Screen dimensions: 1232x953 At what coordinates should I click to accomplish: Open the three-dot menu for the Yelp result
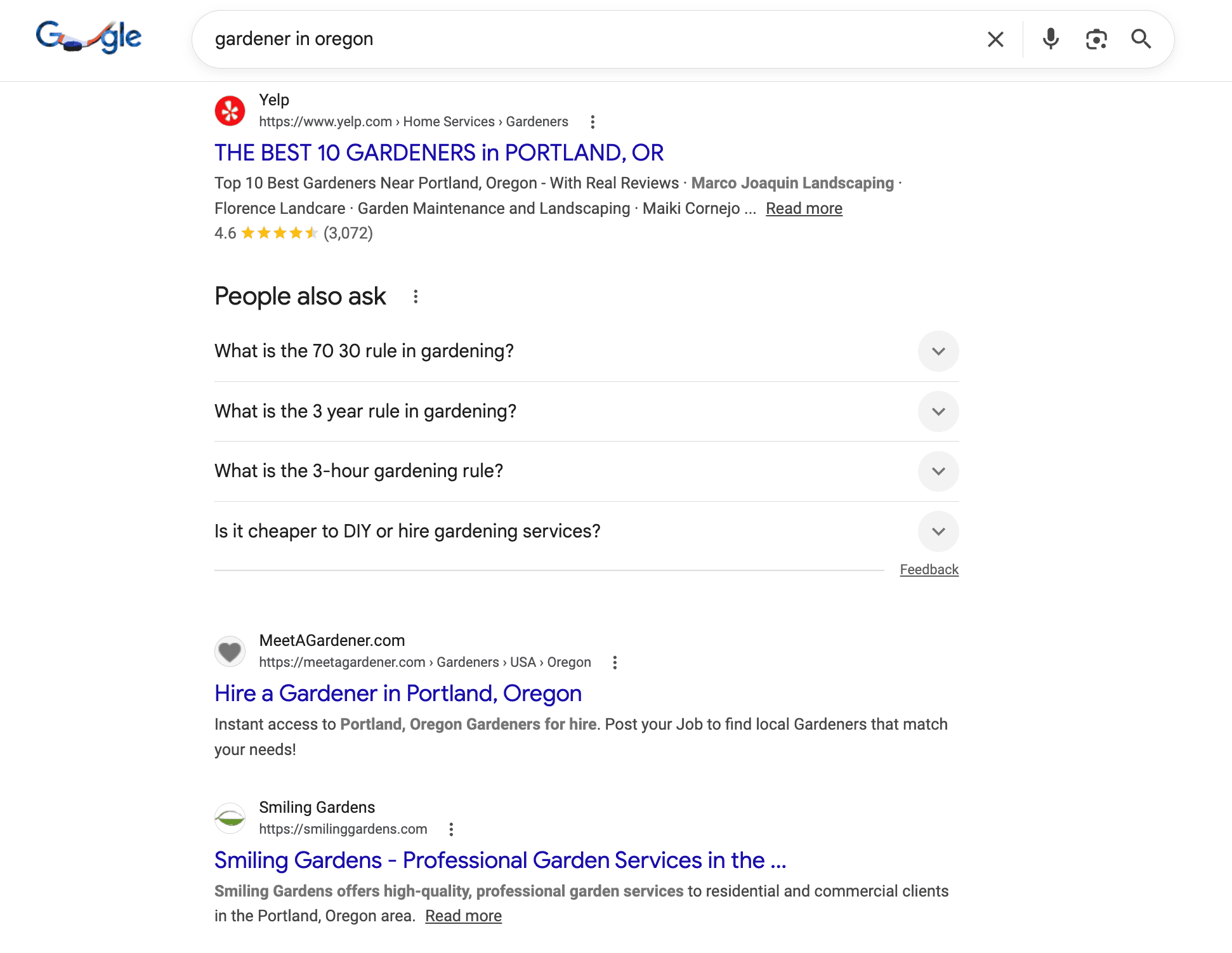click(x=593, y=121)
